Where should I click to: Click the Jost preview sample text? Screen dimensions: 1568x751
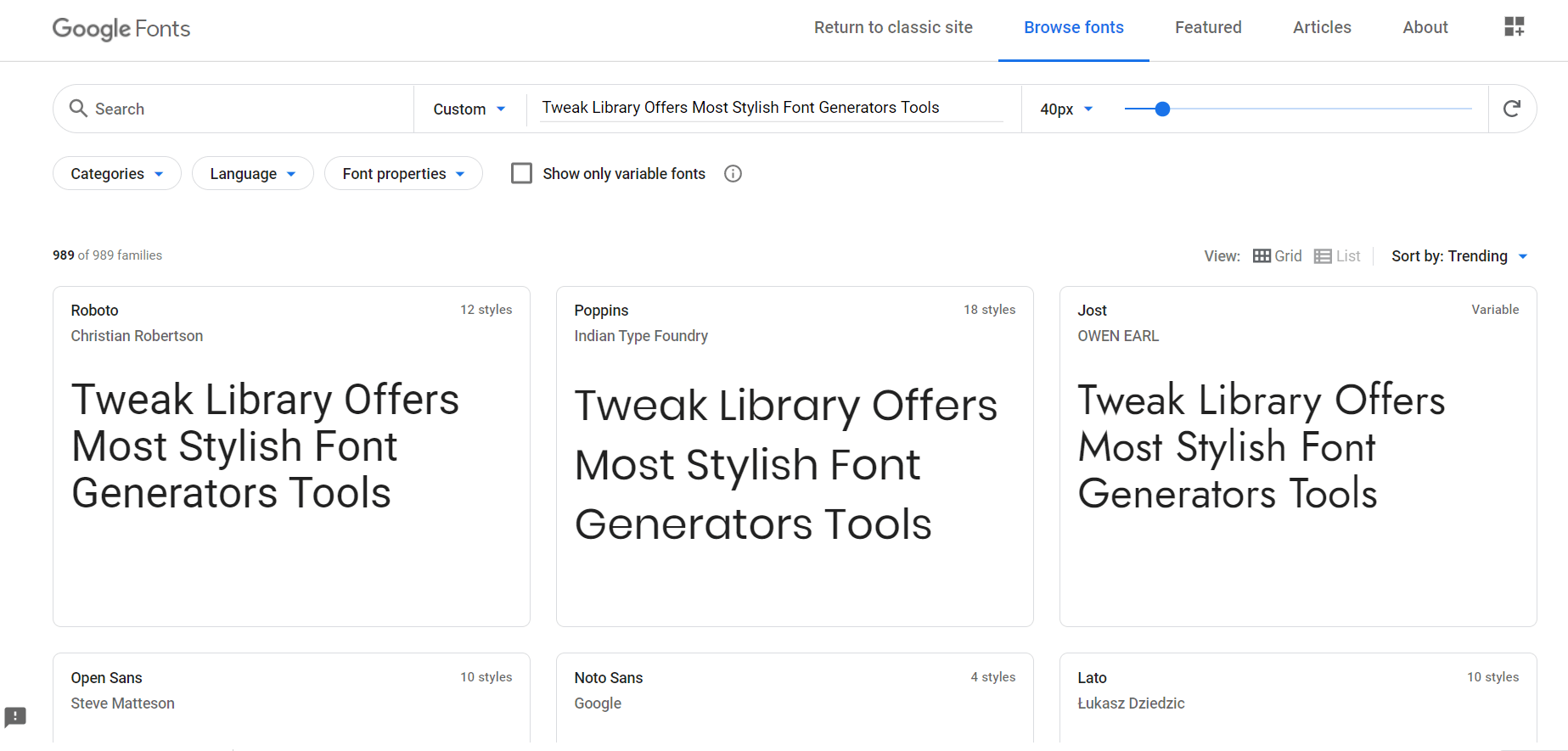(x=1262, y=446)
